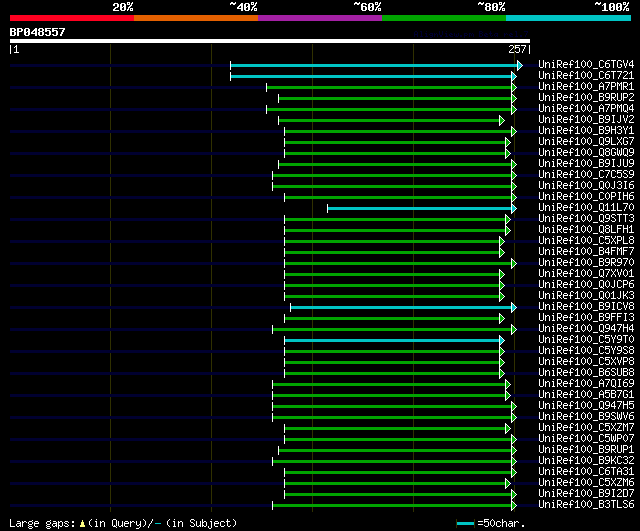Click the Large gaps legend text

43,523
